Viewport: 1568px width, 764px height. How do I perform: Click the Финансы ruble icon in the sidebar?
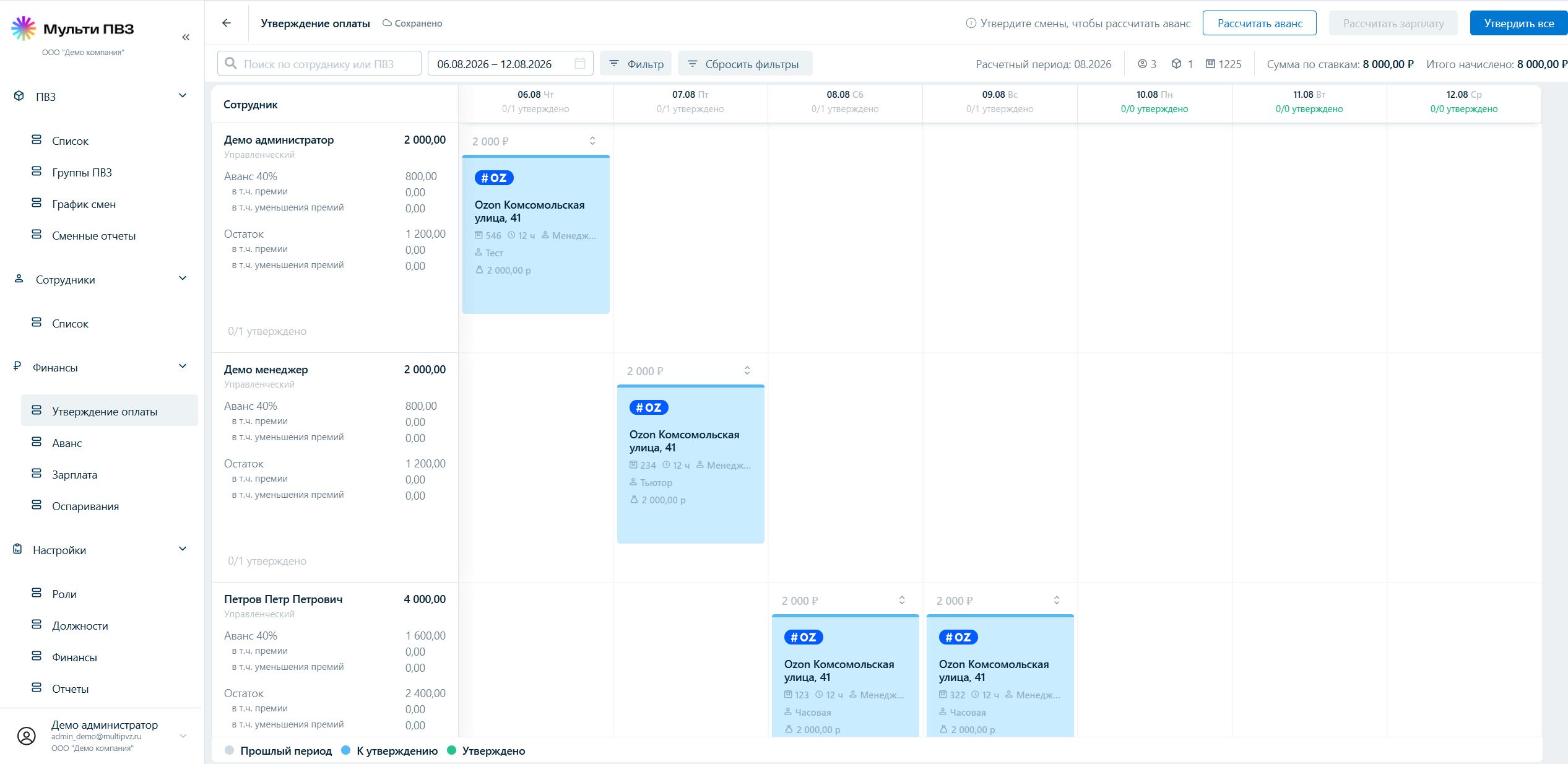point(17,367)
